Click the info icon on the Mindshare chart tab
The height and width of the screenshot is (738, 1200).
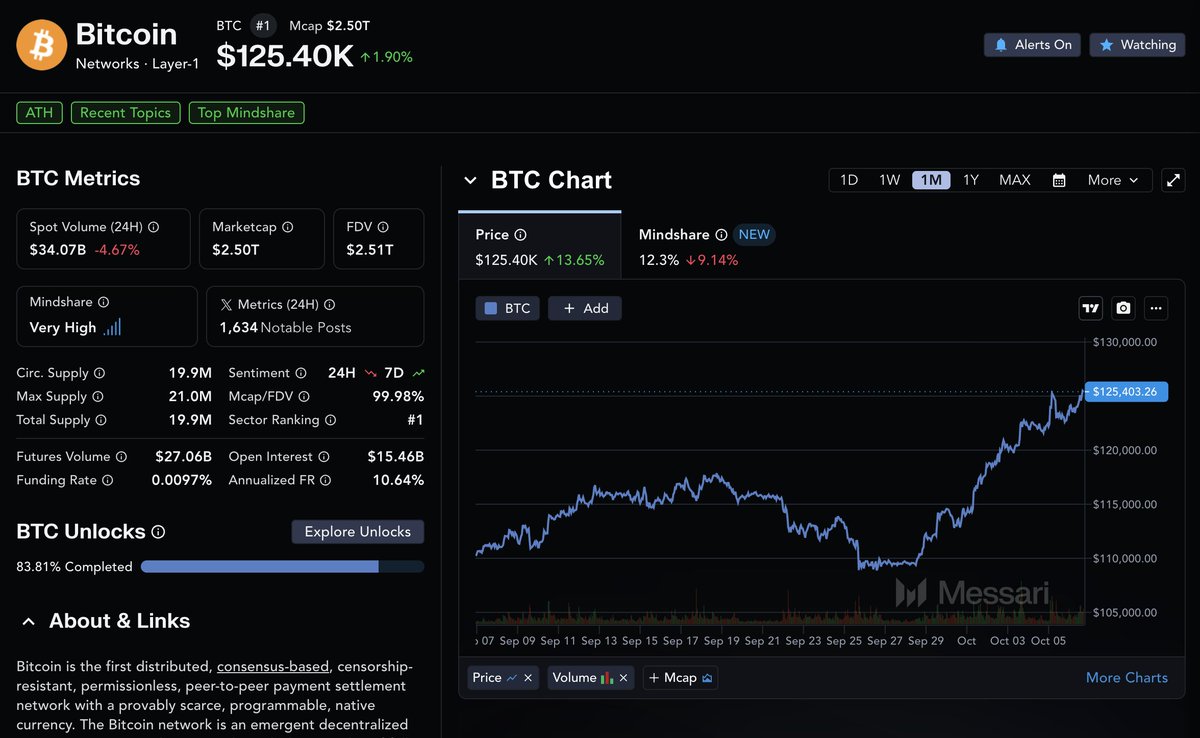point(720,235)
